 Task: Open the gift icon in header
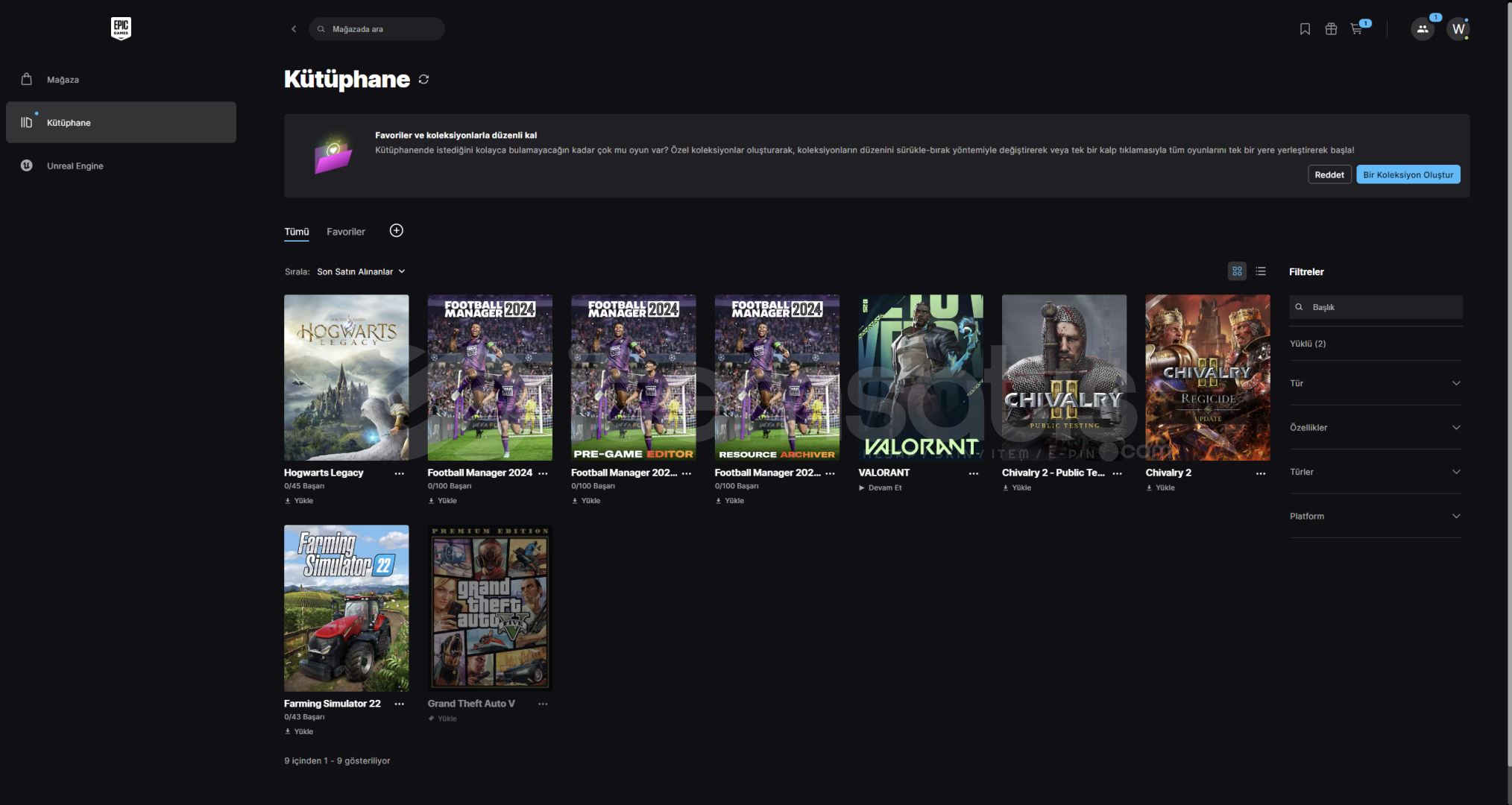point(1331,29)
